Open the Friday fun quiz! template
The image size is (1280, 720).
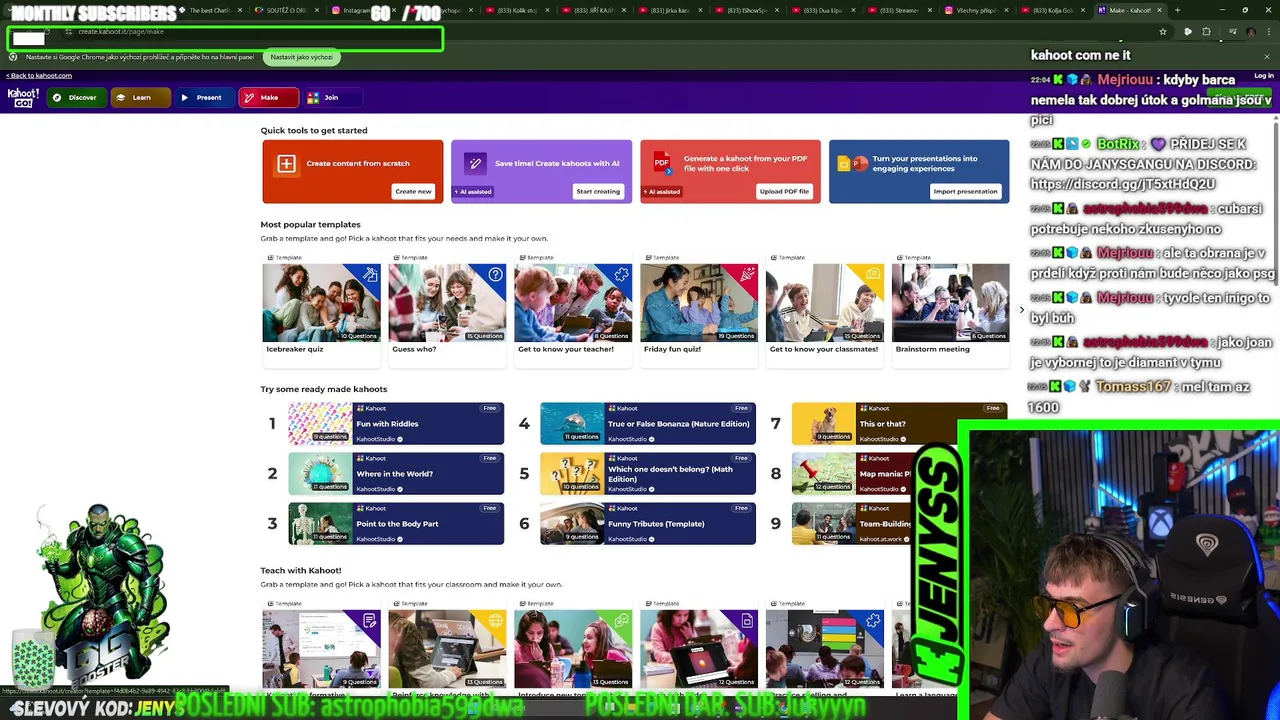tap(699, 308)
